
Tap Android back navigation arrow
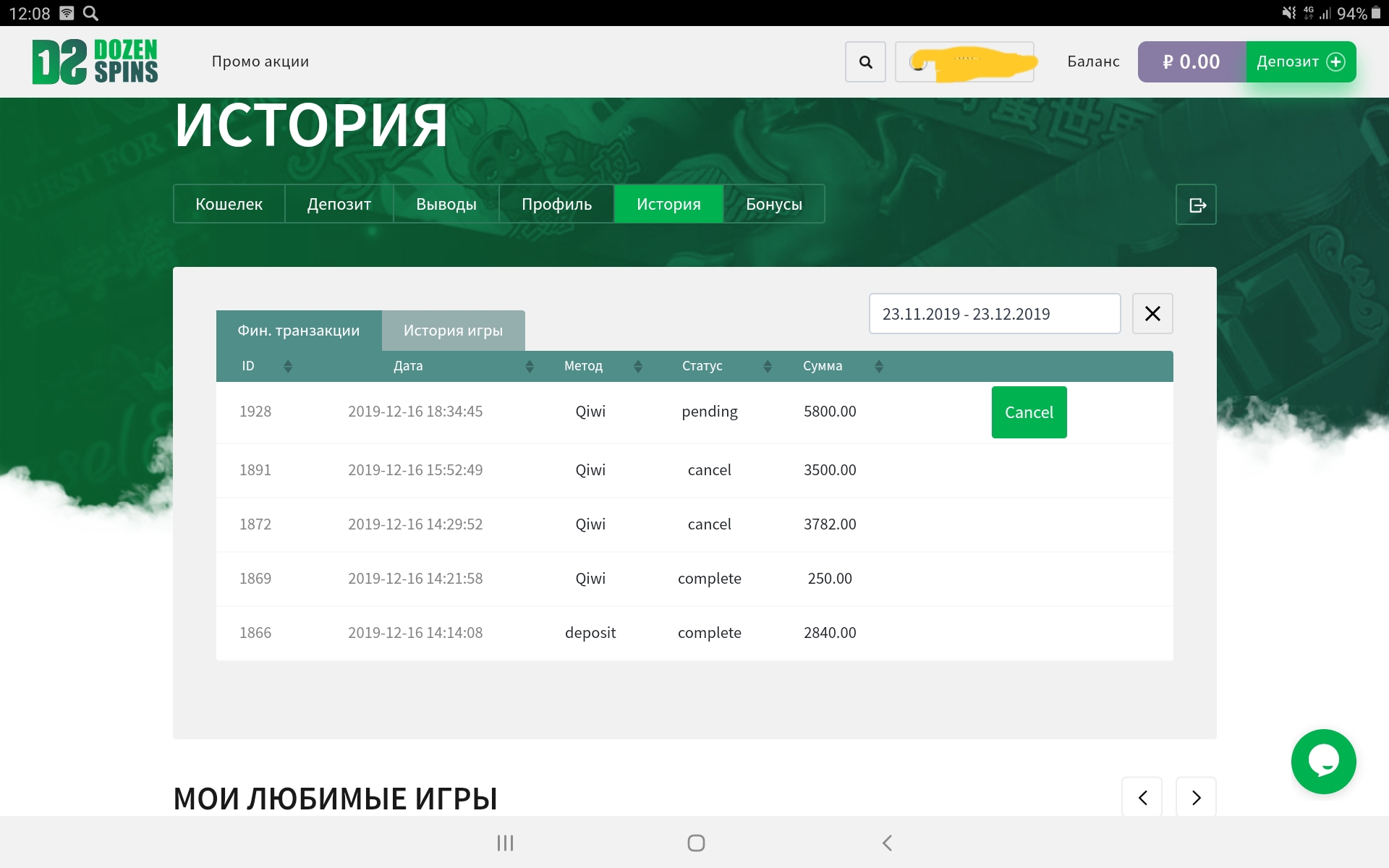(x=887, y=843)
